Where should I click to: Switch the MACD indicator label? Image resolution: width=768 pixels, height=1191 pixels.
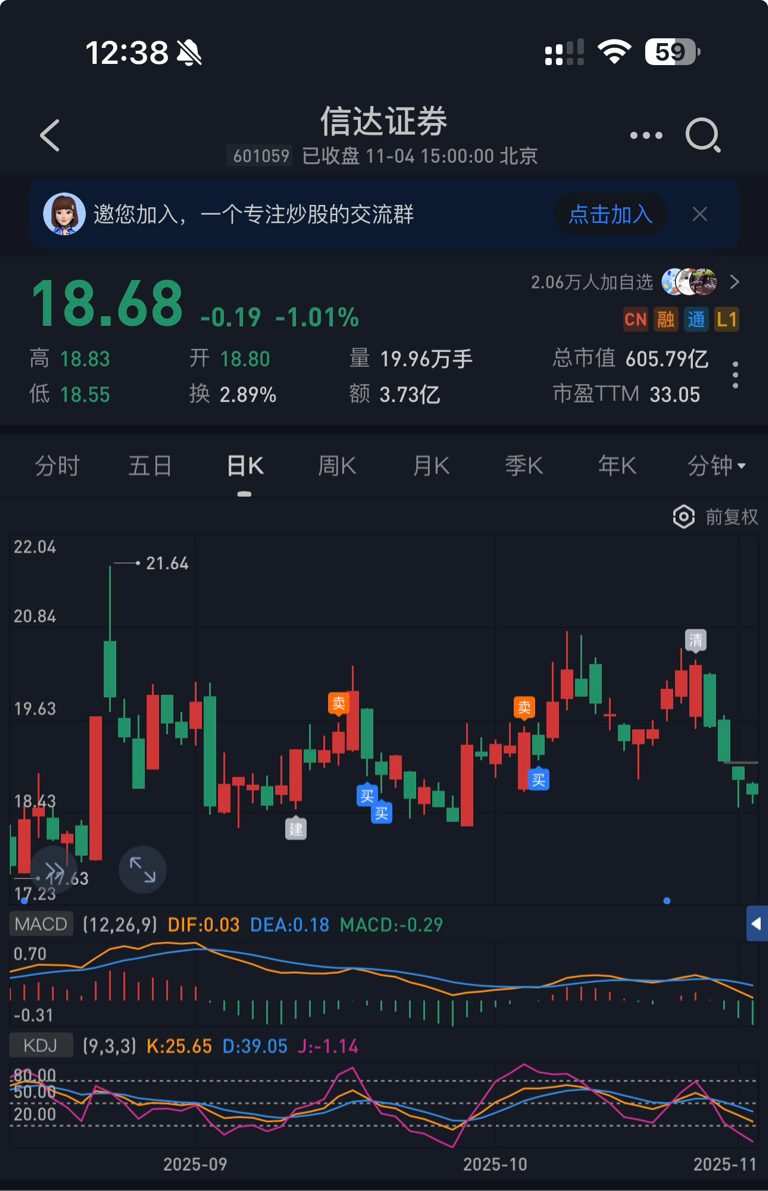pos(41,924)
